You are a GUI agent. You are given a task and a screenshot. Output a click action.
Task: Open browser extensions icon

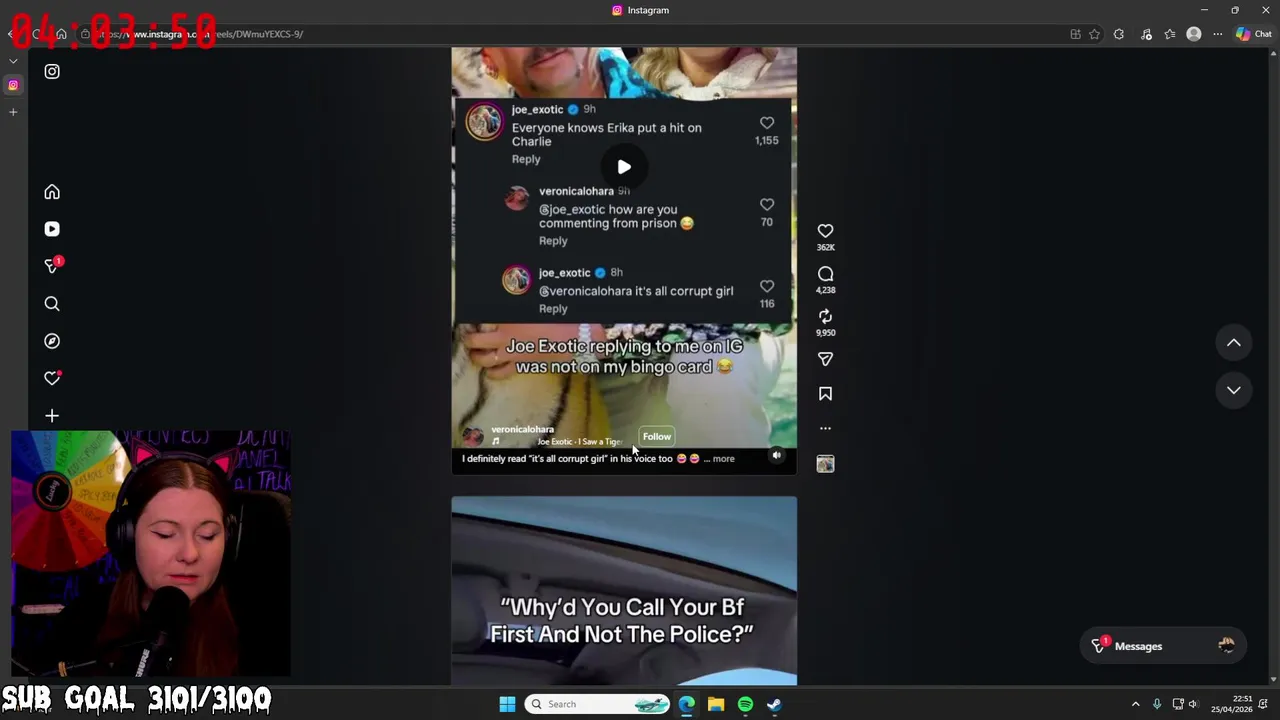pos(1119,34)
